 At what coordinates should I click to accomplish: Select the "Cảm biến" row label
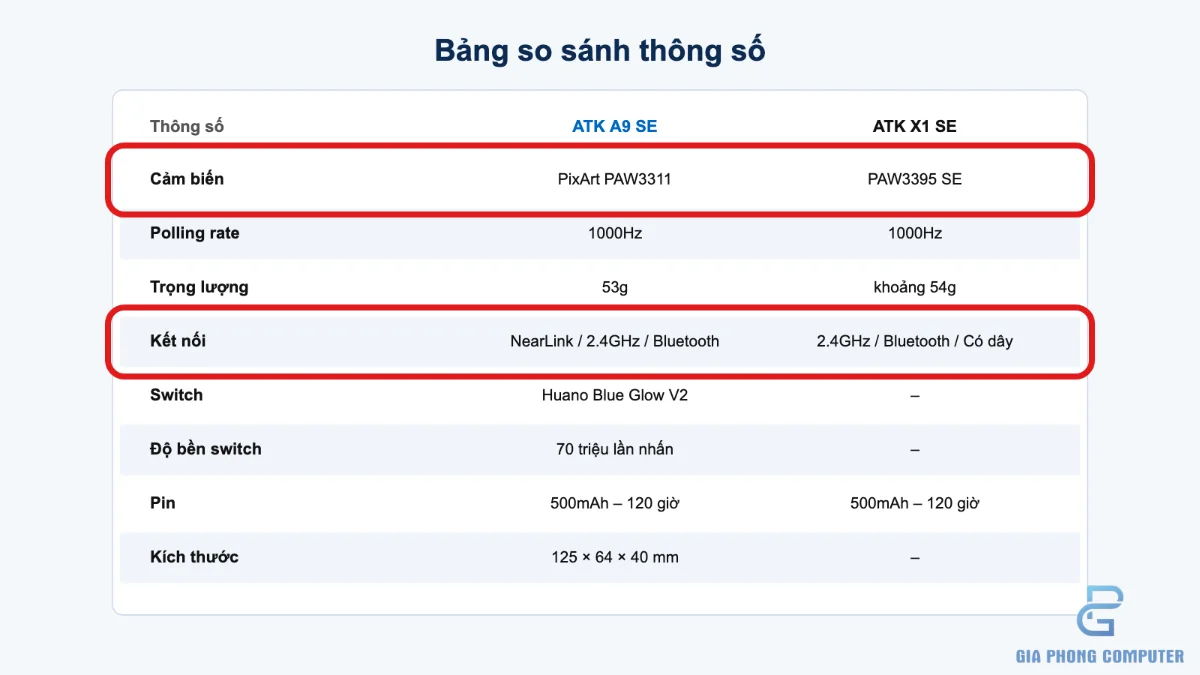click(187, 179)
